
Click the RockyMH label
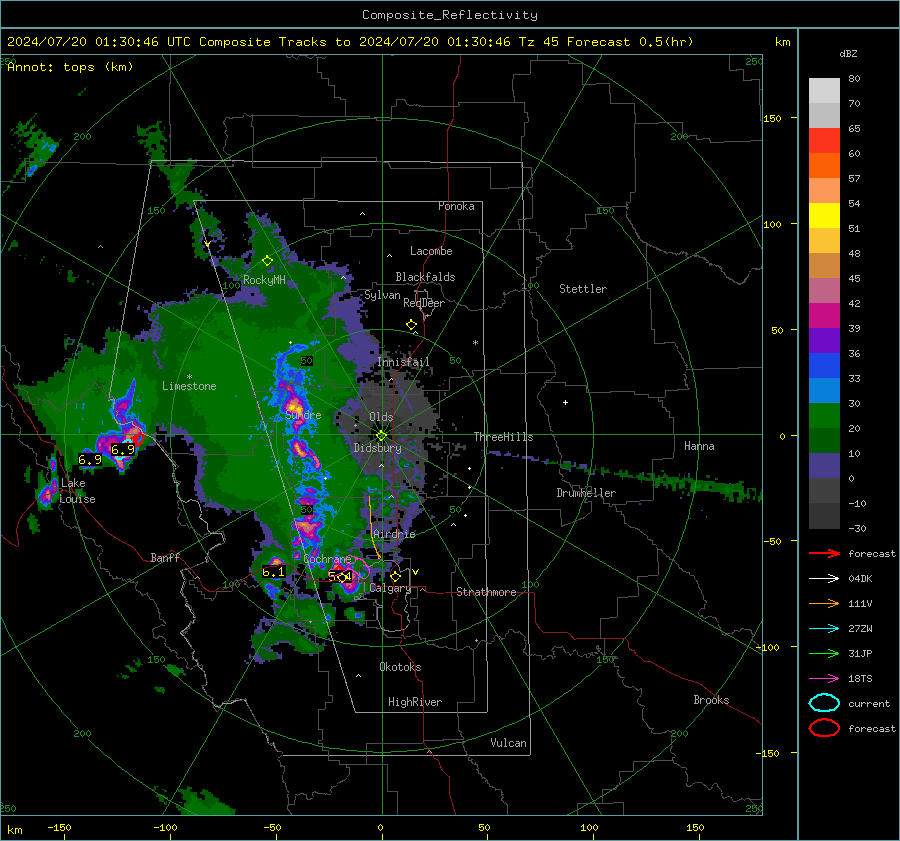point(264,280)
